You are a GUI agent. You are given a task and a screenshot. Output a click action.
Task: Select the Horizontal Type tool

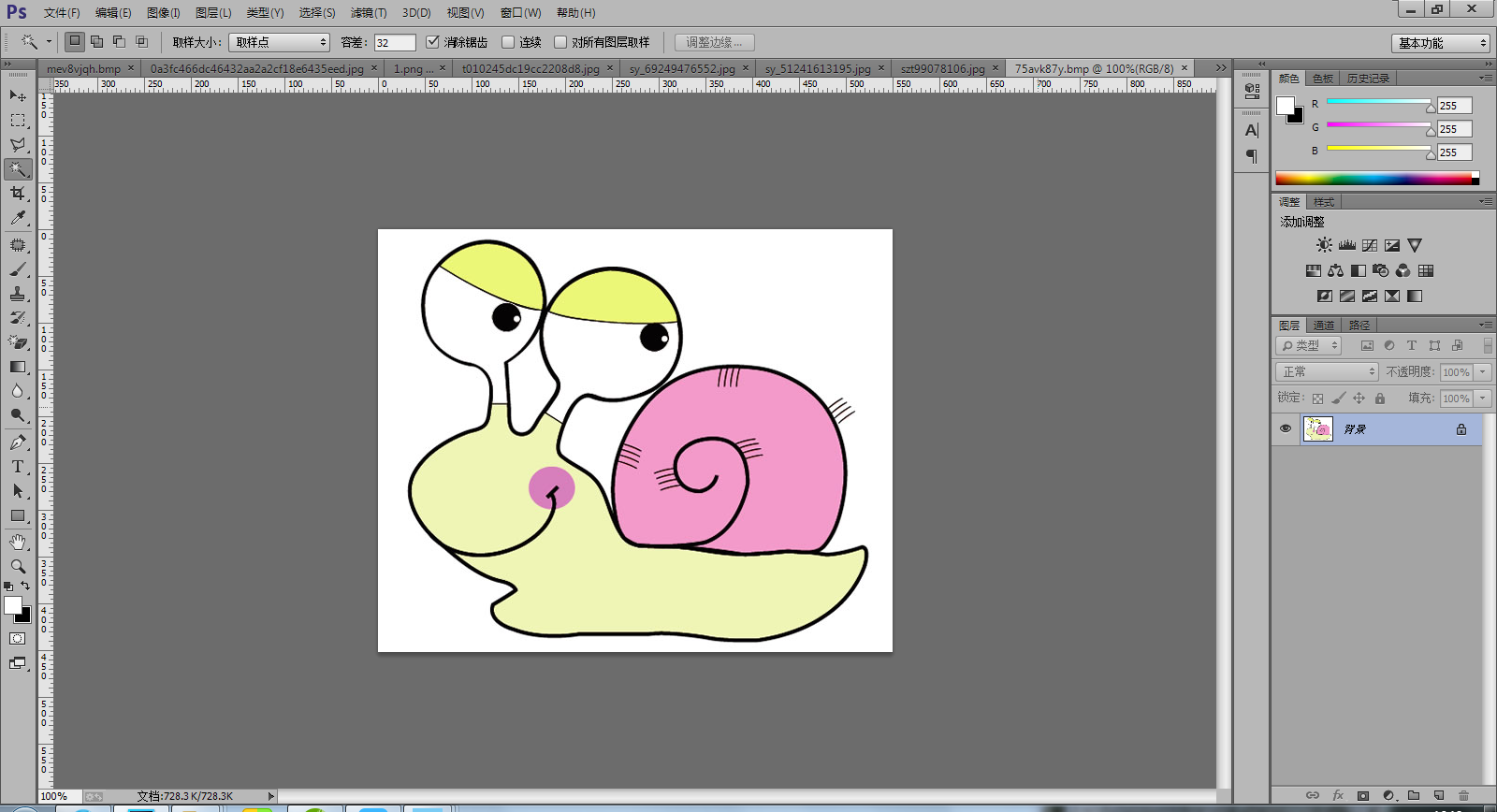click(x=18, y=467)
